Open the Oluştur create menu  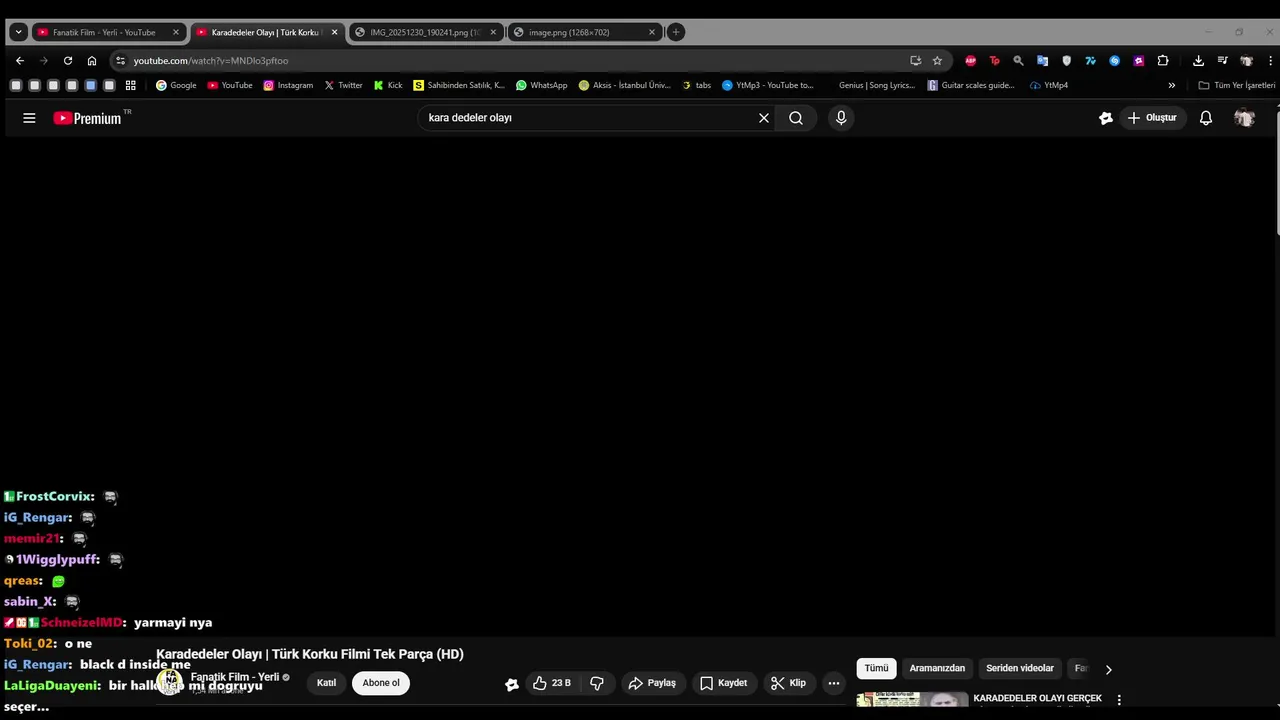click(1152, 118)
